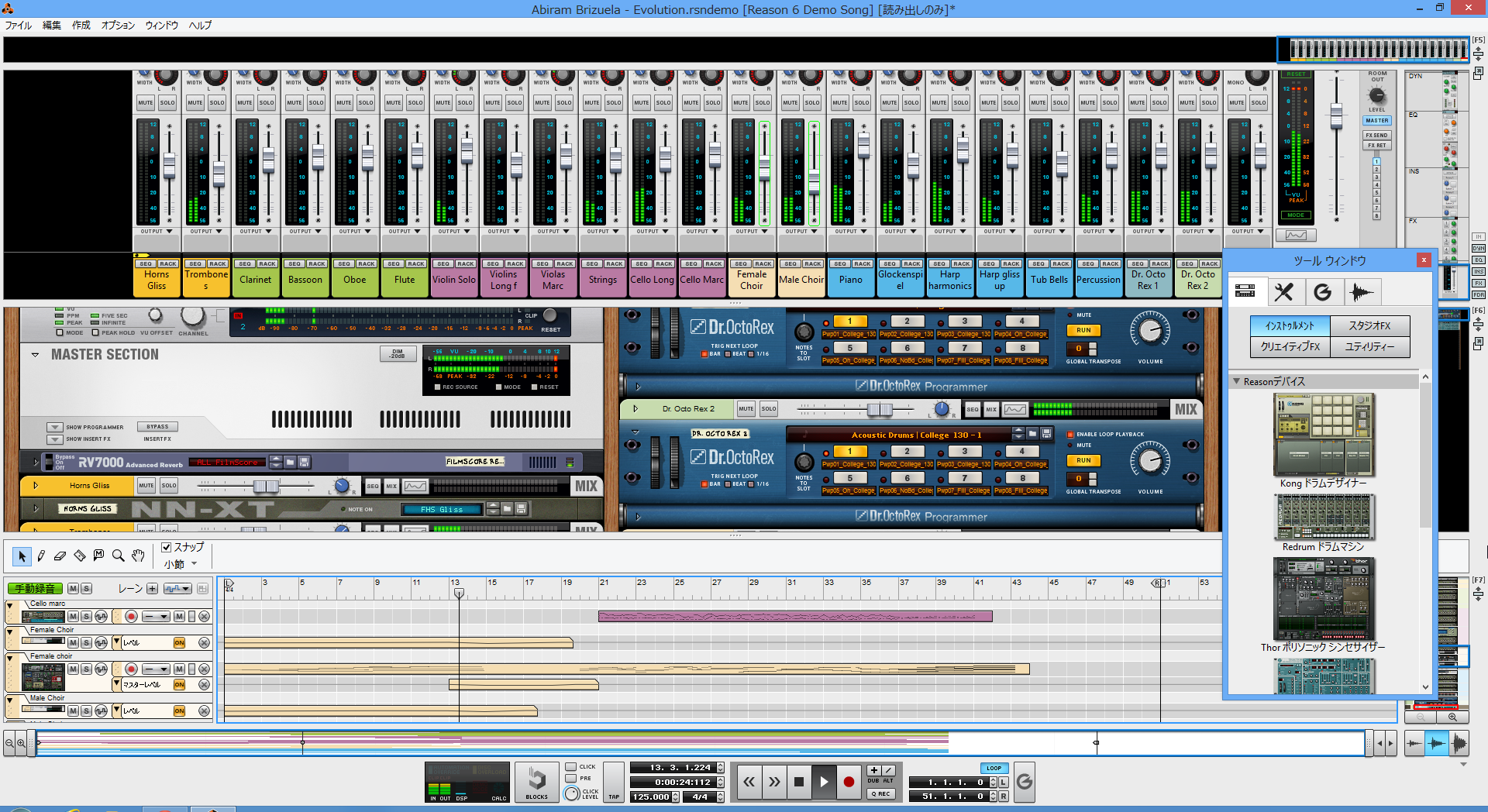Viewport: 1488px width, 812px height.
Task: Open the ウィンドウ menu
Action: (x=161, y=26)
